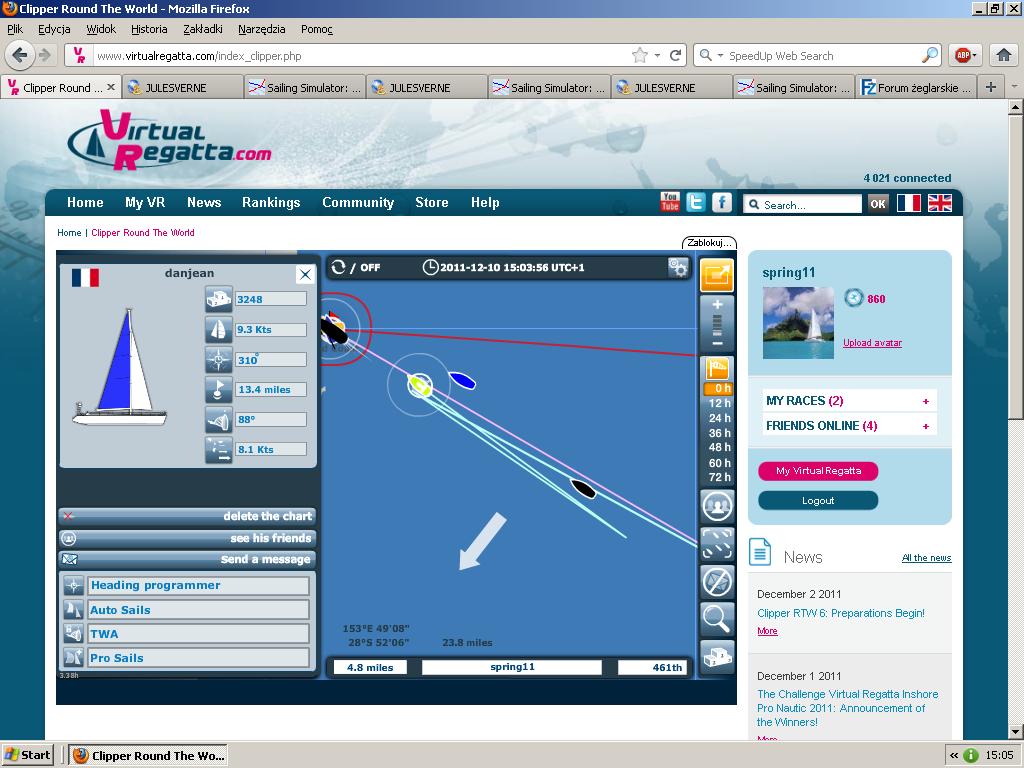Image resolution: width=1024 pixels, height=768 pixels.
Task: Open the podium rankings icon on map toolbar
Action: pyautogui.click(x=717, y=657)
